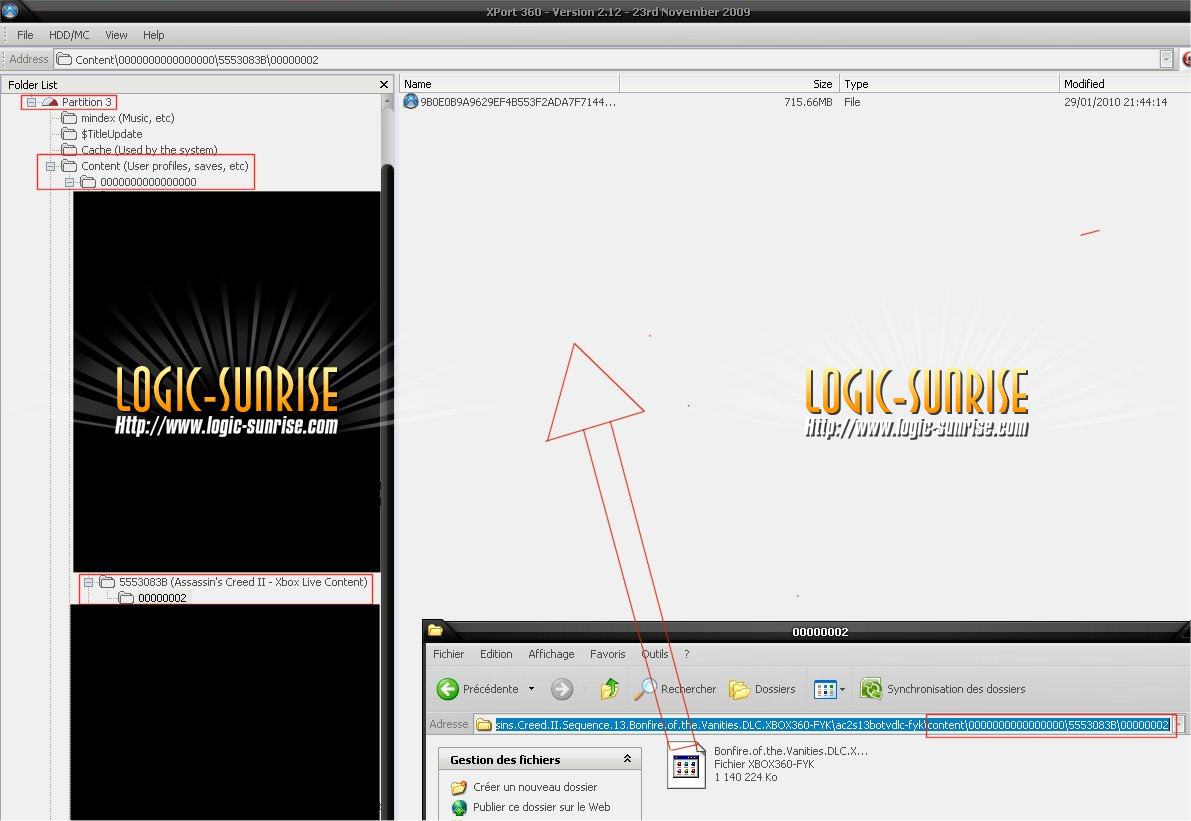
Task: Open the Explorer address dropdown arrow
Action: [x=1179, y=725]
